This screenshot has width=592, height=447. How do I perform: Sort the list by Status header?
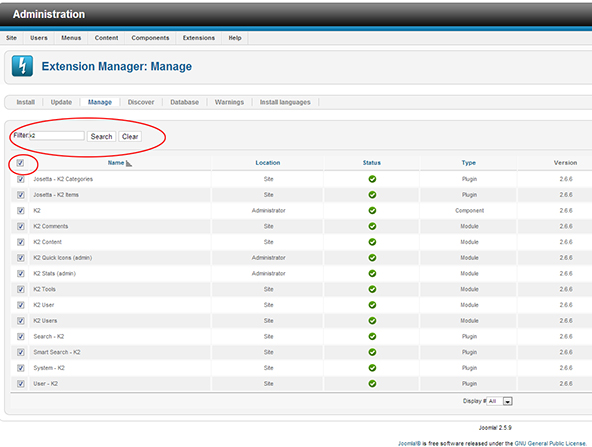tap(372, 163)
